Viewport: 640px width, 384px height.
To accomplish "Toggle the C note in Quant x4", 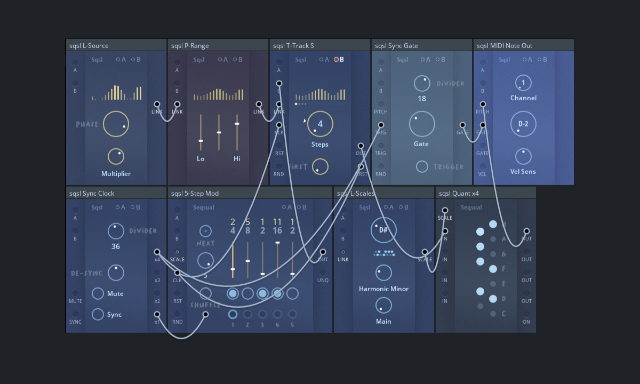I will (493, 313).
